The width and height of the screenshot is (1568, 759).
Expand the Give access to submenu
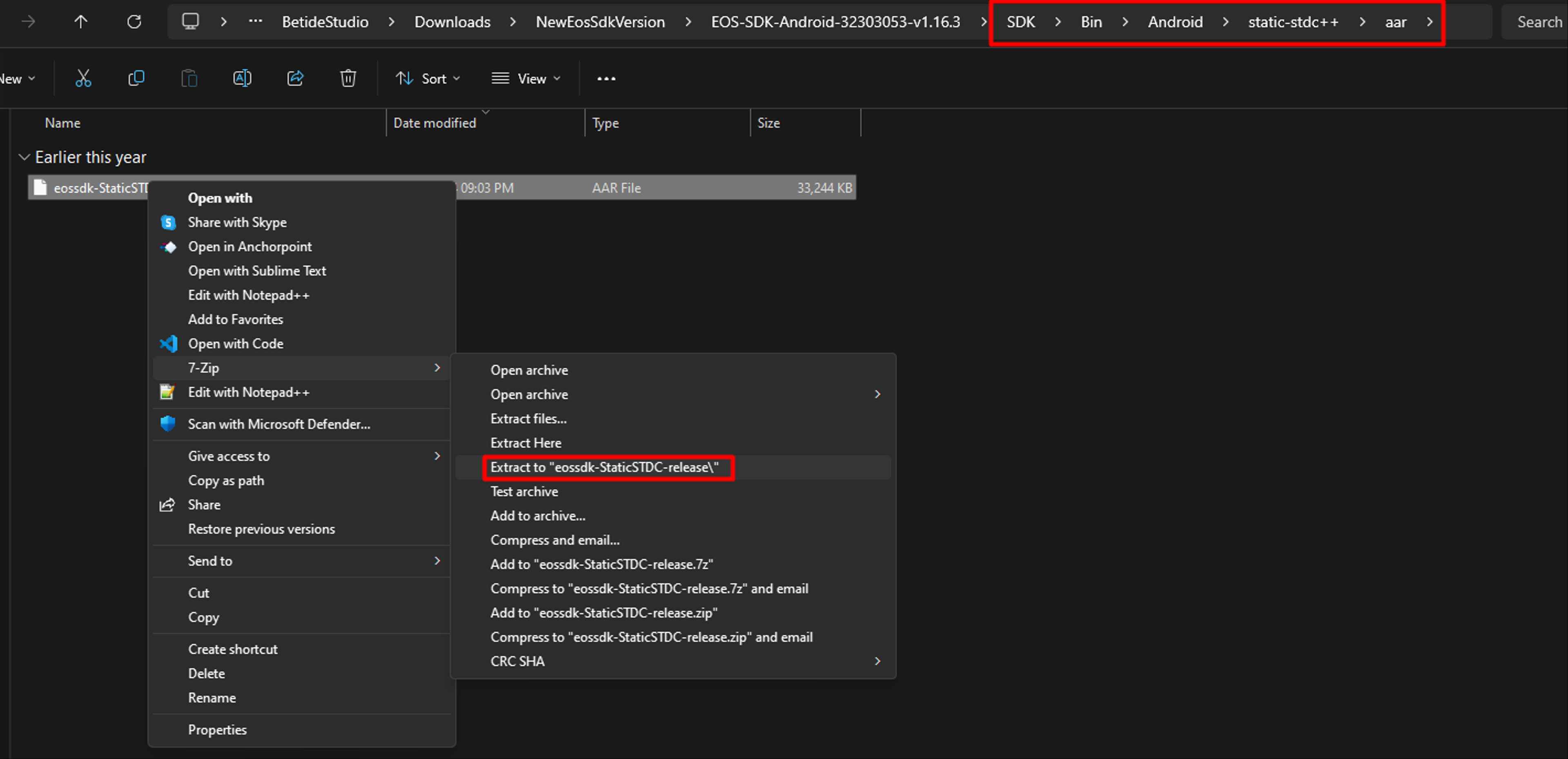(437, 456)
